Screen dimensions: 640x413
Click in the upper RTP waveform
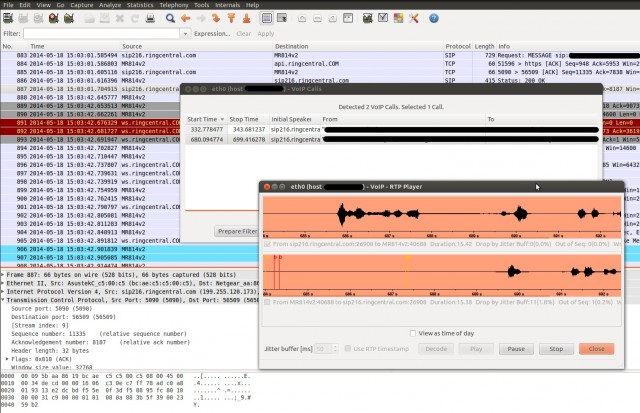442,217
